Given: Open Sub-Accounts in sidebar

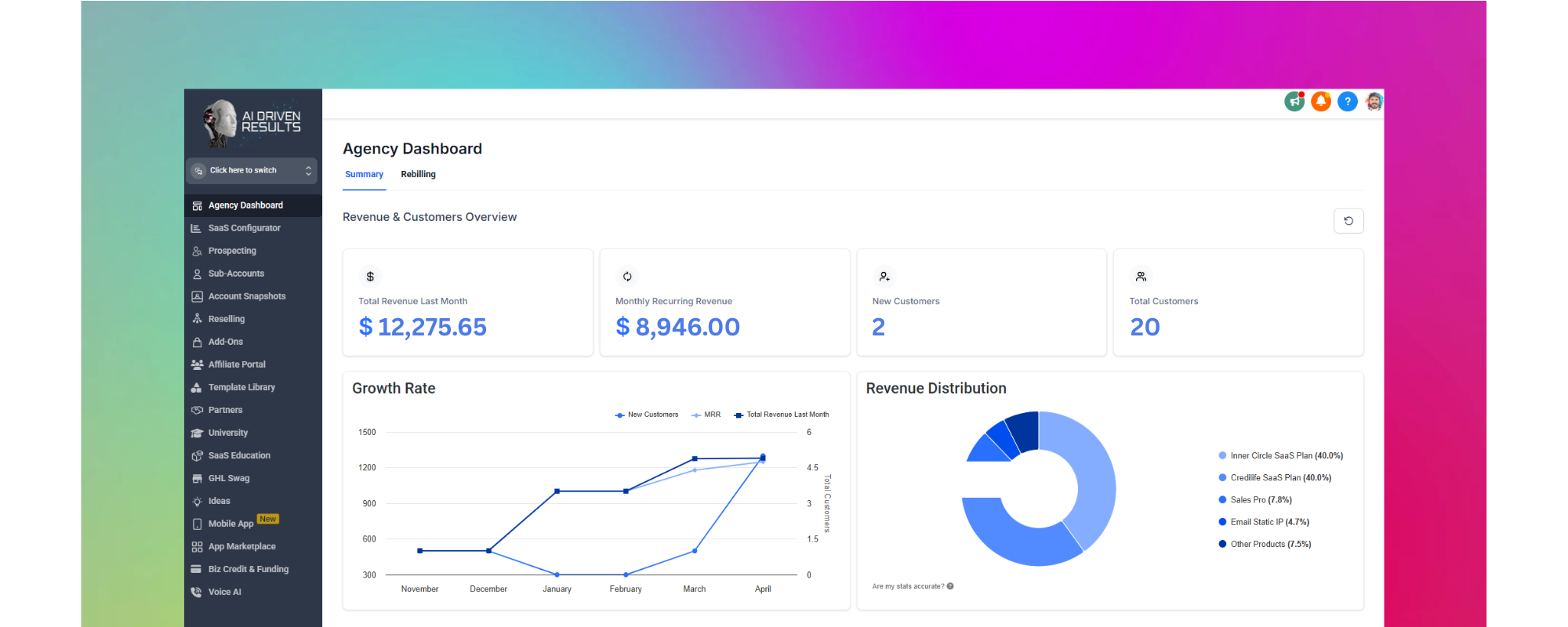Looking at the screenshot, I should point(252,274).
